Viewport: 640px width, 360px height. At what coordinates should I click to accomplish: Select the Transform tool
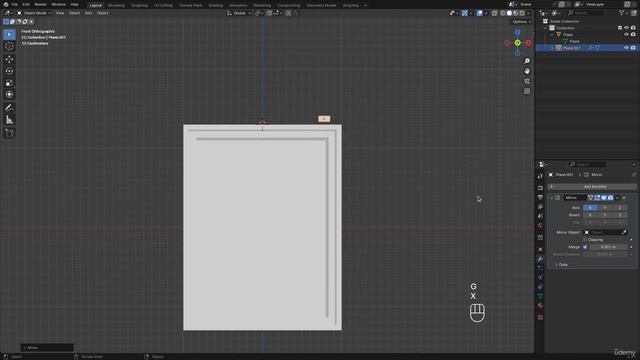(9, 95)
